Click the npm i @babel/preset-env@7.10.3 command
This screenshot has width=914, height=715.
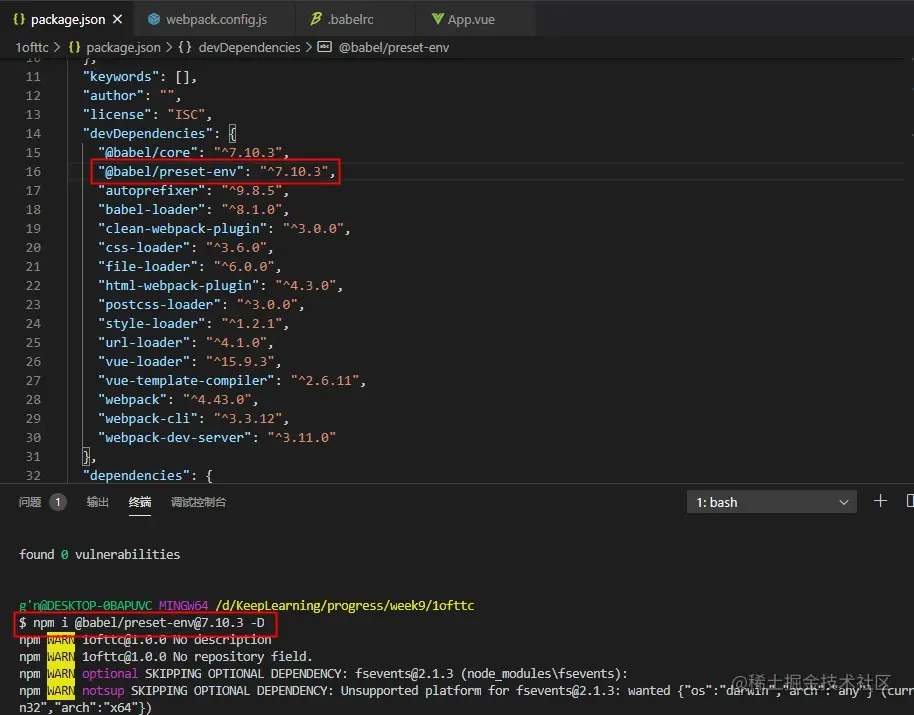coord(148,623)
